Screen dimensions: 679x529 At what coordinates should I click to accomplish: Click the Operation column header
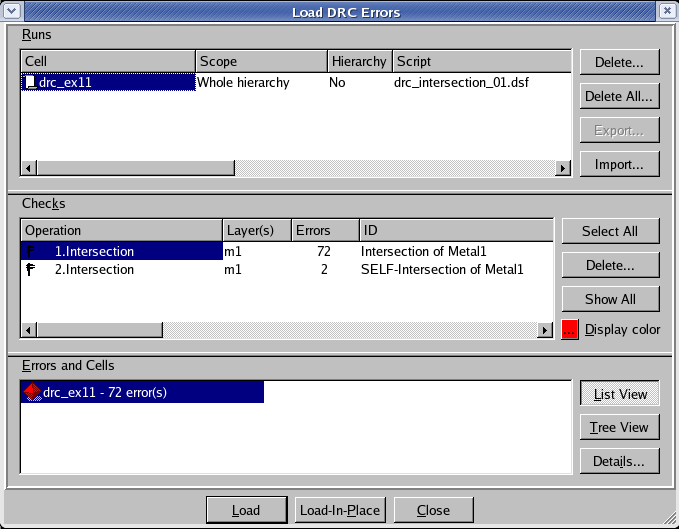[120, 230]
